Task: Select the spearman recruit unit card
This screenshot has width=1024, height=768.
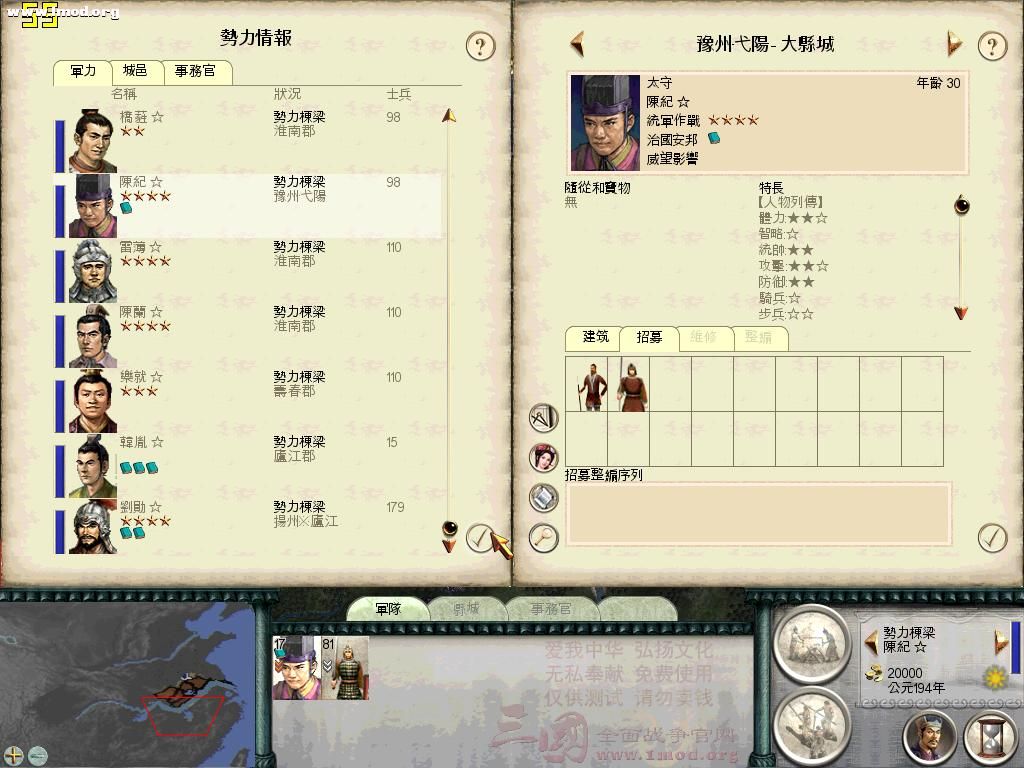Action: 628,384
